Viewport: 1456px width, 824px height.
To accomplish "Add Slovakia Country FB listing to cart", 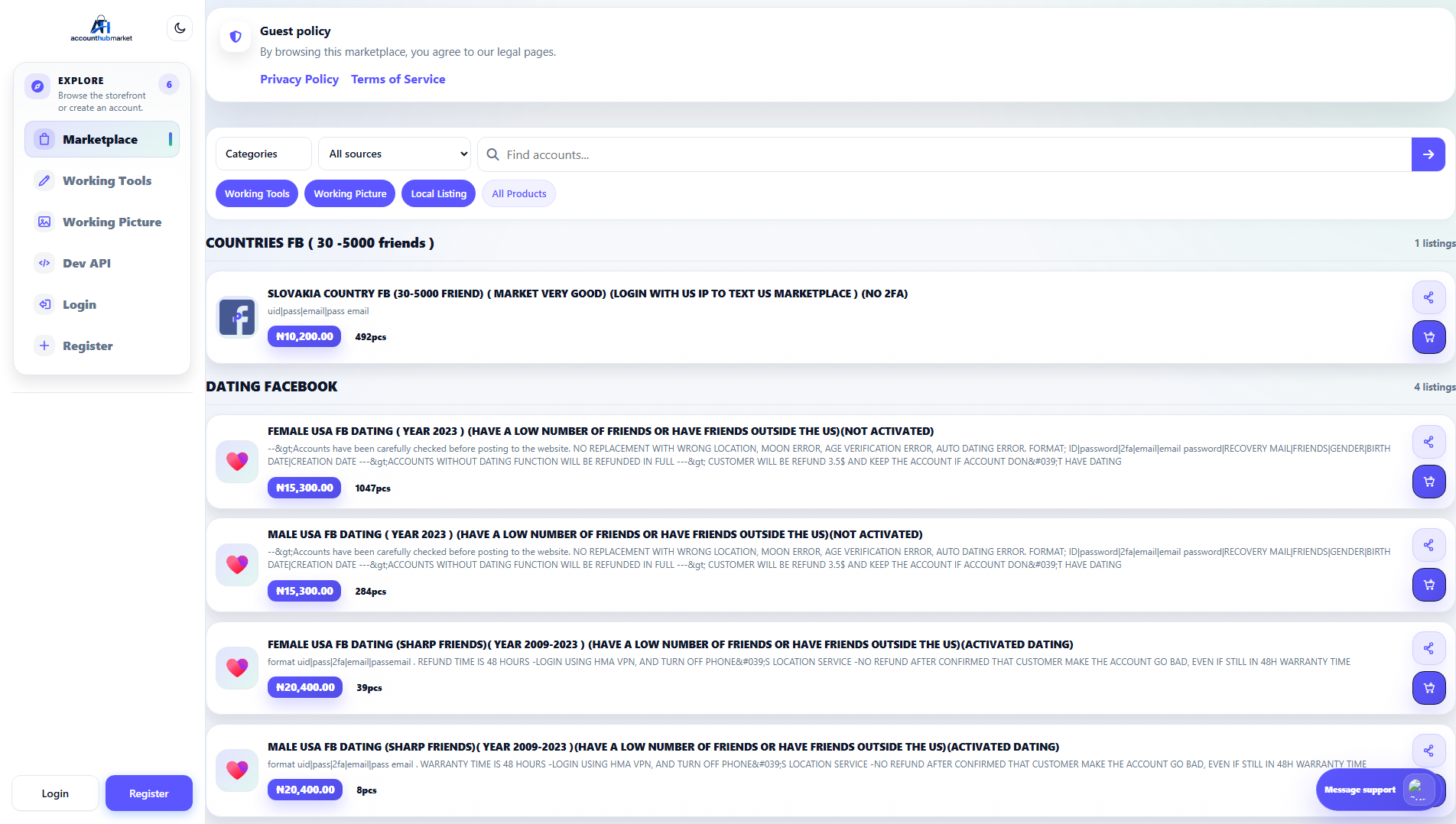I will (1428, 337).
